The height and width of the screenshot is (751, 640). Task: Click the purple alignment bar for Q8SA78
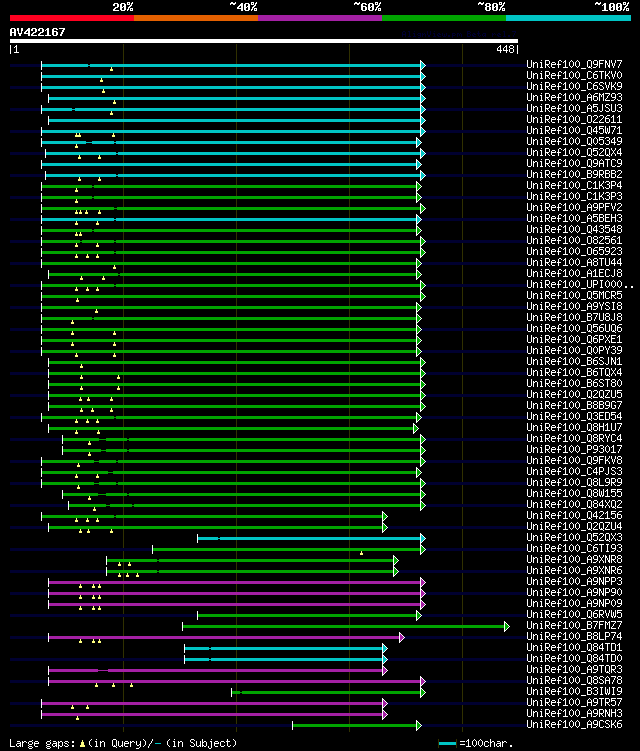(235, 682)
